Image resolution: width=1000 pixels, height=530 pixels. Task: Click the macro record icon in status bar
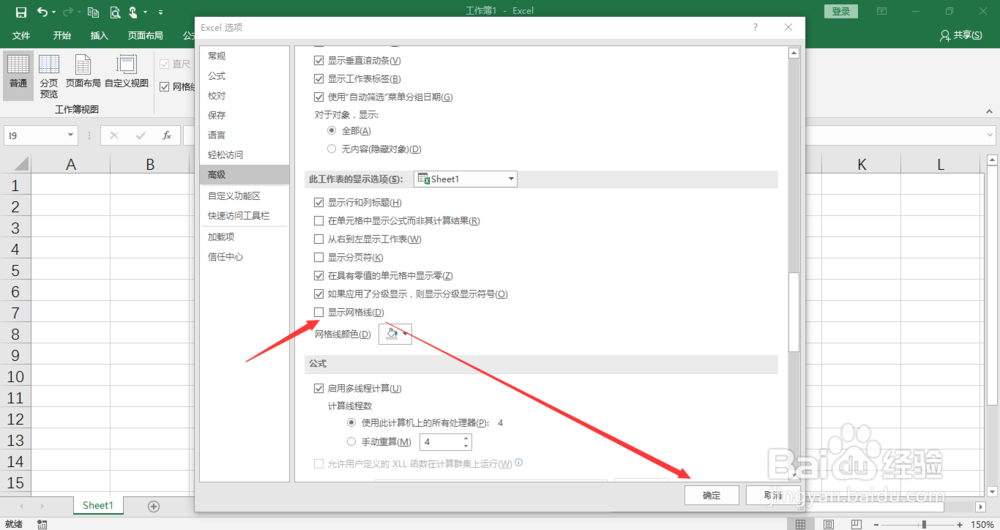pyautogui.click(x=42, y=524)
